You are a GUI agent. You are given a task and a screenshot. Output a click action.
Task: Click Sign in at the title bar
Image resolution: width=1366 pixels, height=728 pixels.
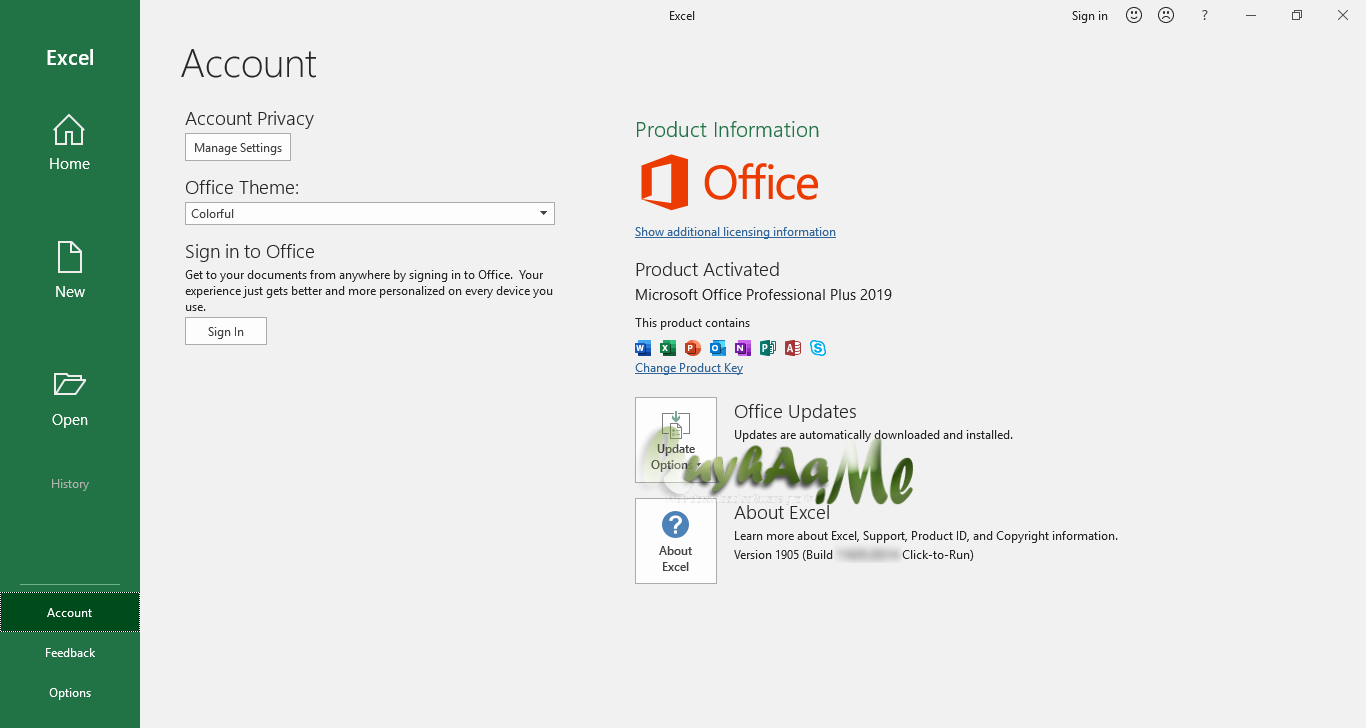[x=1090, y=16]
